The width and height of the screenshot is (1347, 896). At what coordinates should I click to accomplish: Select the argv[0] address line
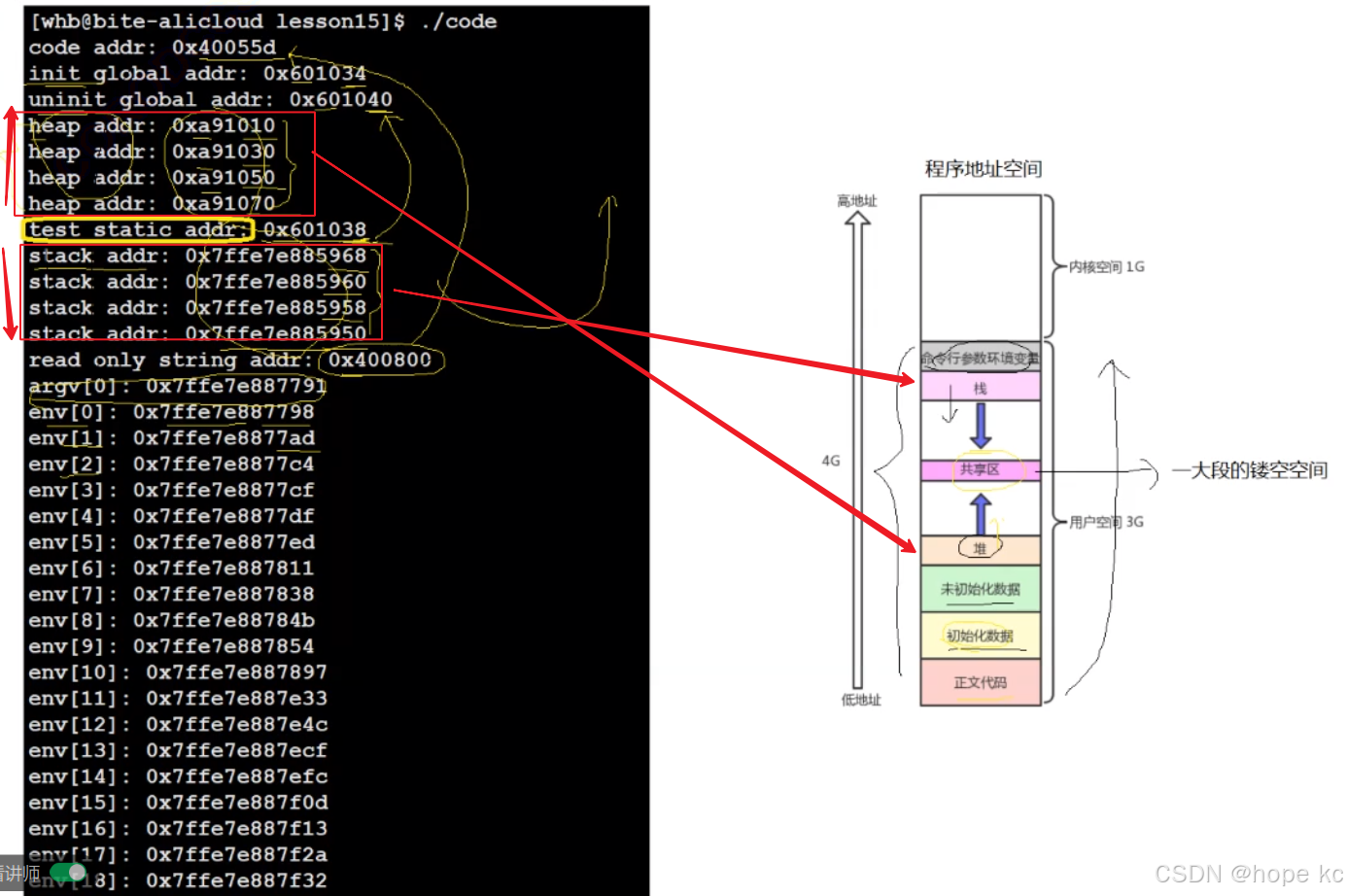[x=178, y=387]
